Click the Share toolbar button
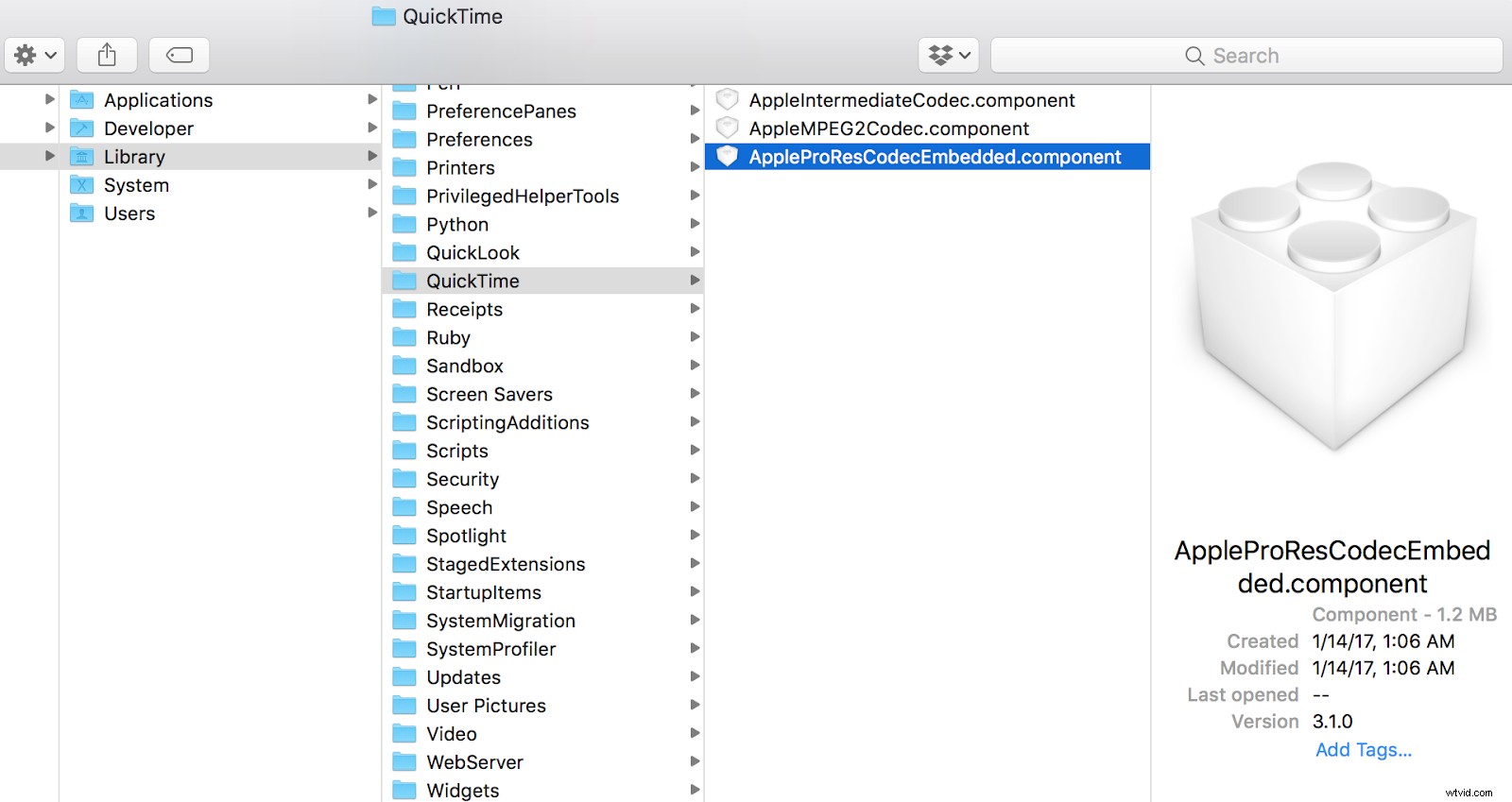The width and height of the screenshot is (1512, 802). [107, 56]
